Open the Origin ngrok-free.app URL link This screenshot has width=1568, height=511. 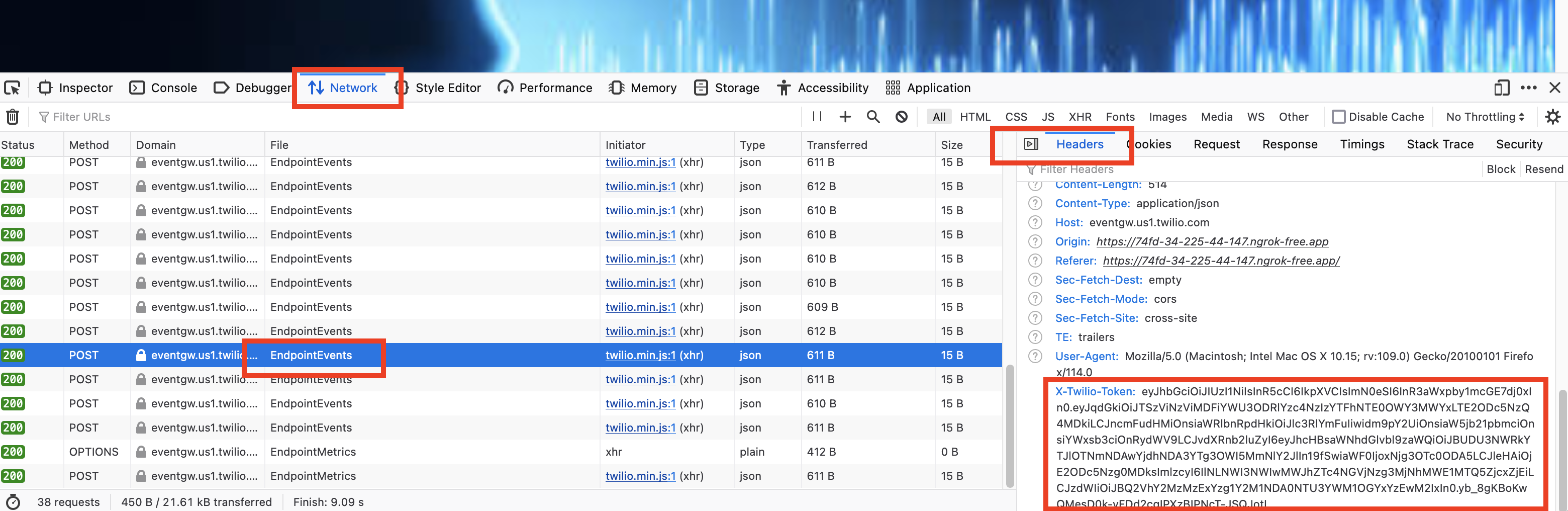tap(1212, 242)
